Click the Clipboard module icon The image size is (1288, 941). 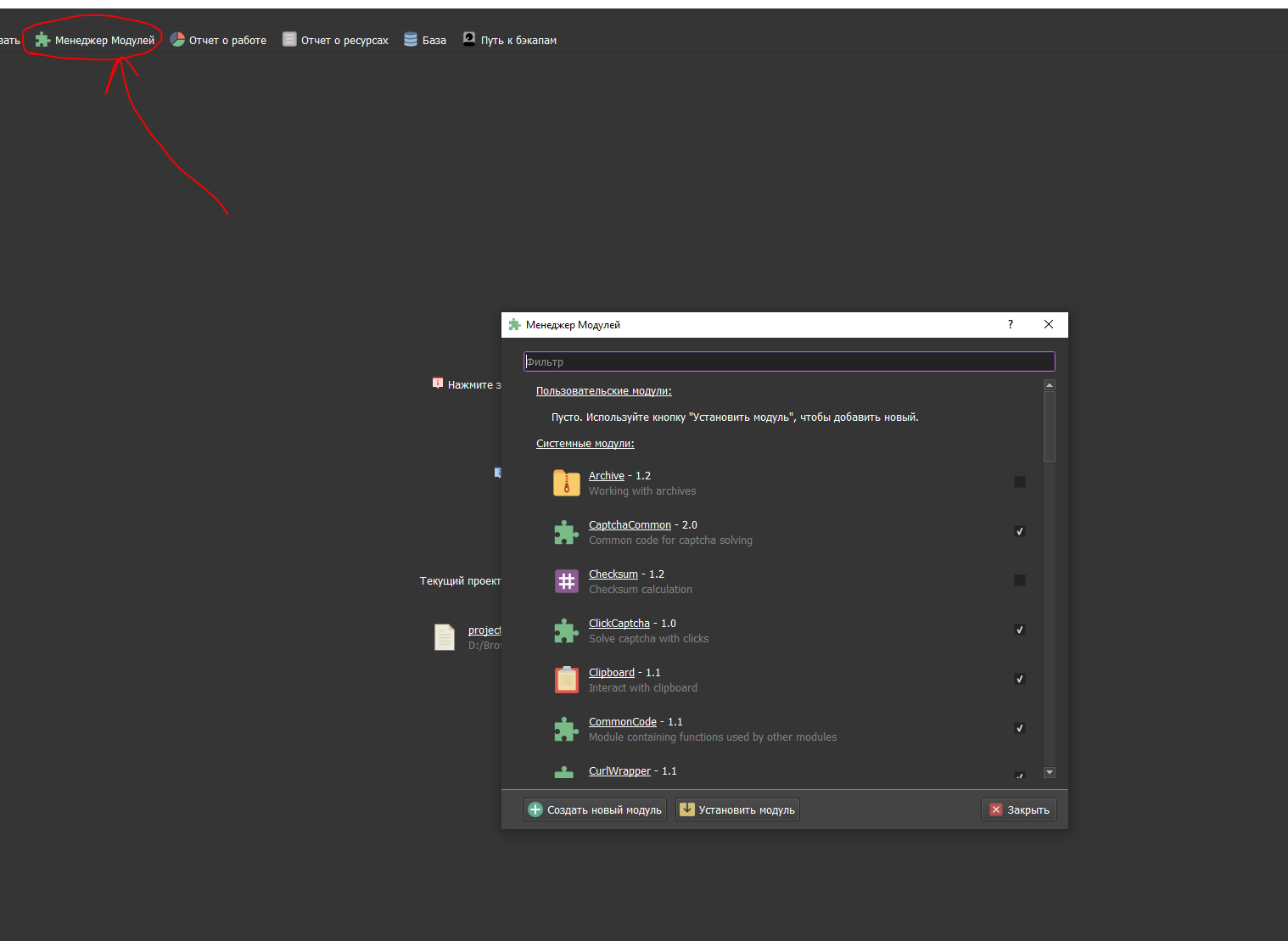(566, 680)
